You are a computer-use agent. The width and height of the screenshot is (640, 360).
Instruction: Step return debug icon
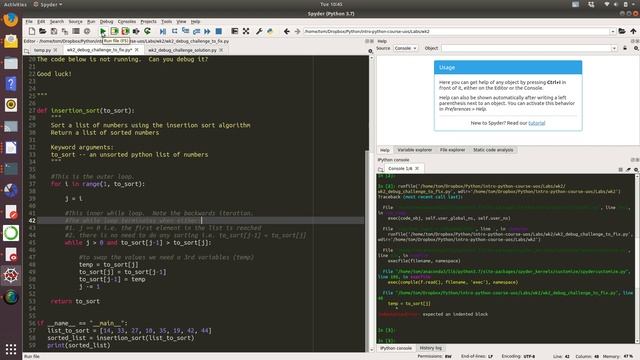tap(196, 31)
